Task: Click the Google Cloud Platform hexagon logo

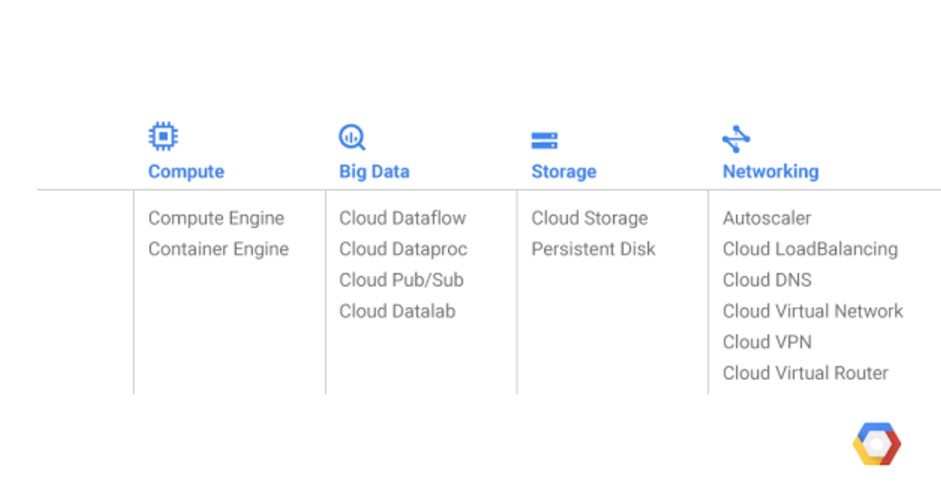Action: click(x=877, y=444)
